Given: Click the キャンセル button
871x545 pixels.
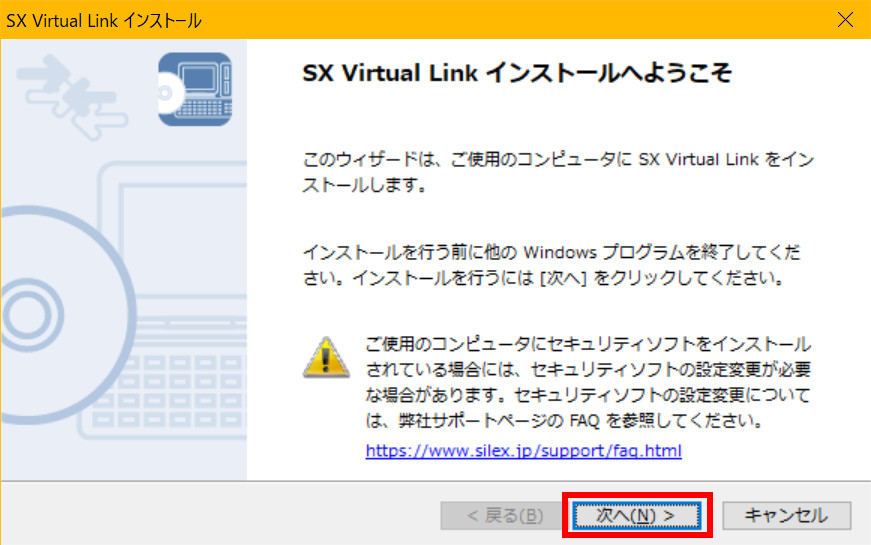Looking at the screenshot, I should click(786, 516).
